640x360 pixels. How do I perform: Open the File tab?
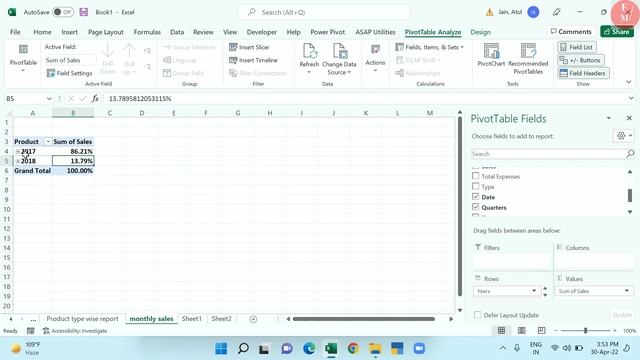(x=15, y=32)
